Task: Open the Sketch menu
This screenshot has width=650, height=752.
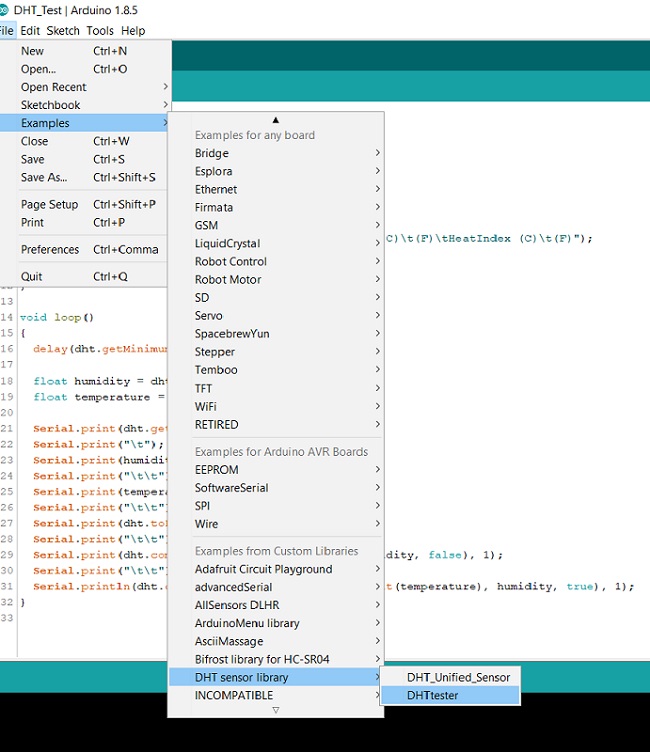Action: tap(63, 31)
